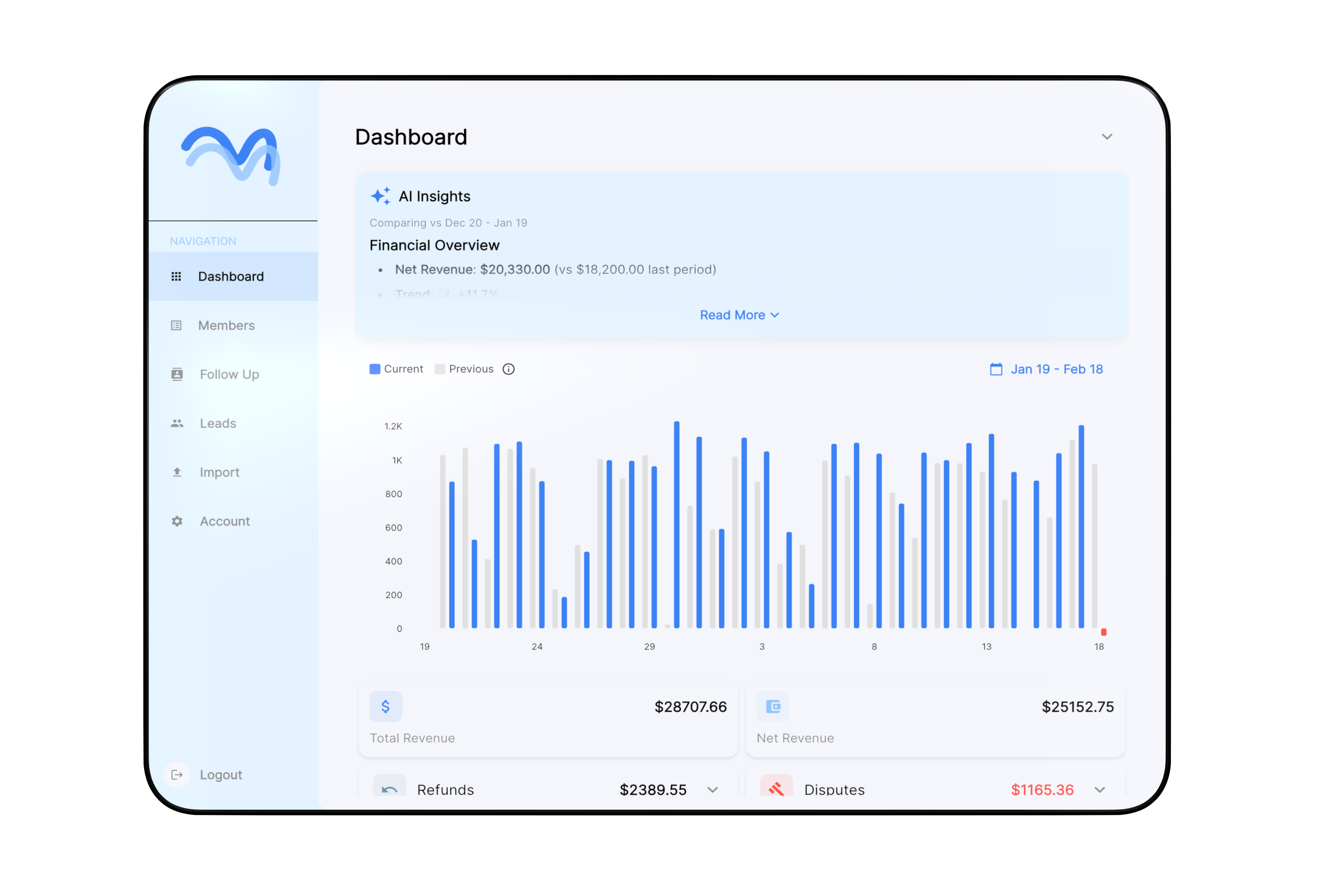Click the Total Revenue dollar icon
The image size is (1326, 896).
point(386,707)
